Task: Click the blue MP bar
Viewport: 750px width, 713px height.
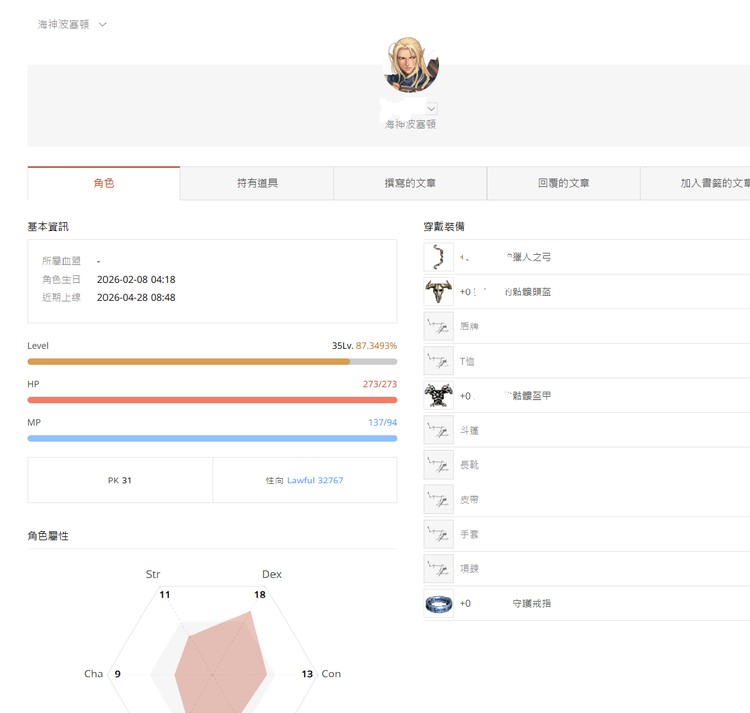Action: pos(212,439)
